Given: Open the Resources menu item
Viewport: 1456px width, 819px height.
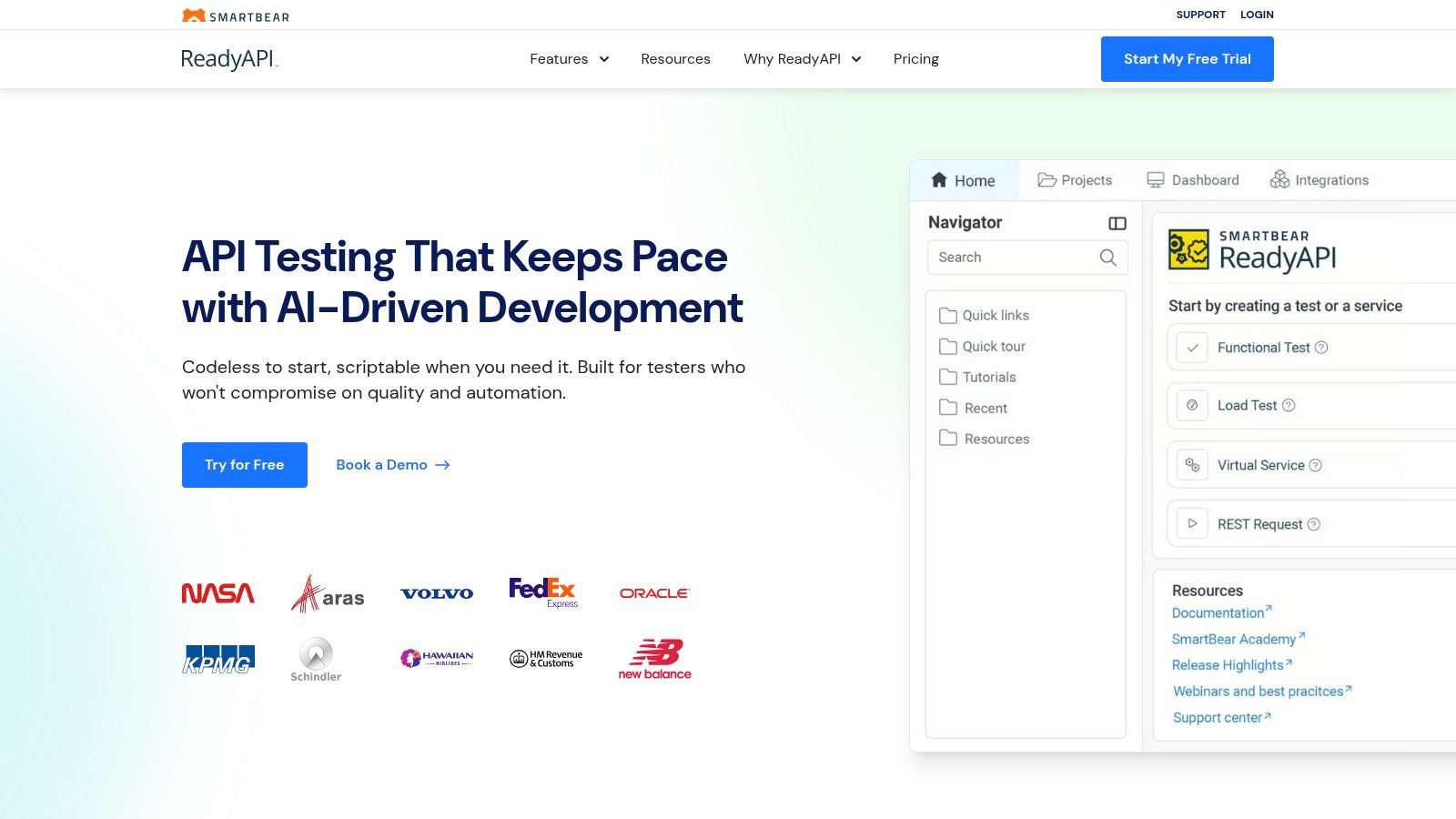Looking at the screenshot, I should point(675,59).
